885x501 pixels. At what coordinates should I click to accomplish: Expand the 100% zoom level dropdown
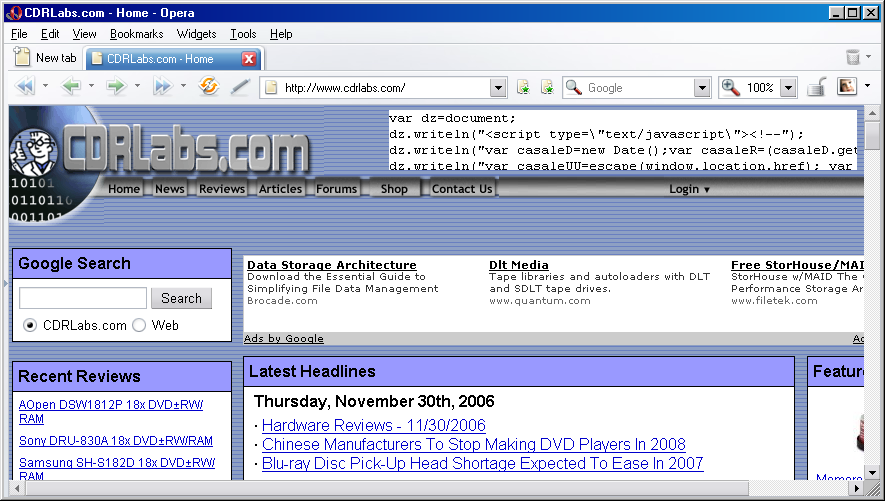pyautogui.click(x=788, y=88)
